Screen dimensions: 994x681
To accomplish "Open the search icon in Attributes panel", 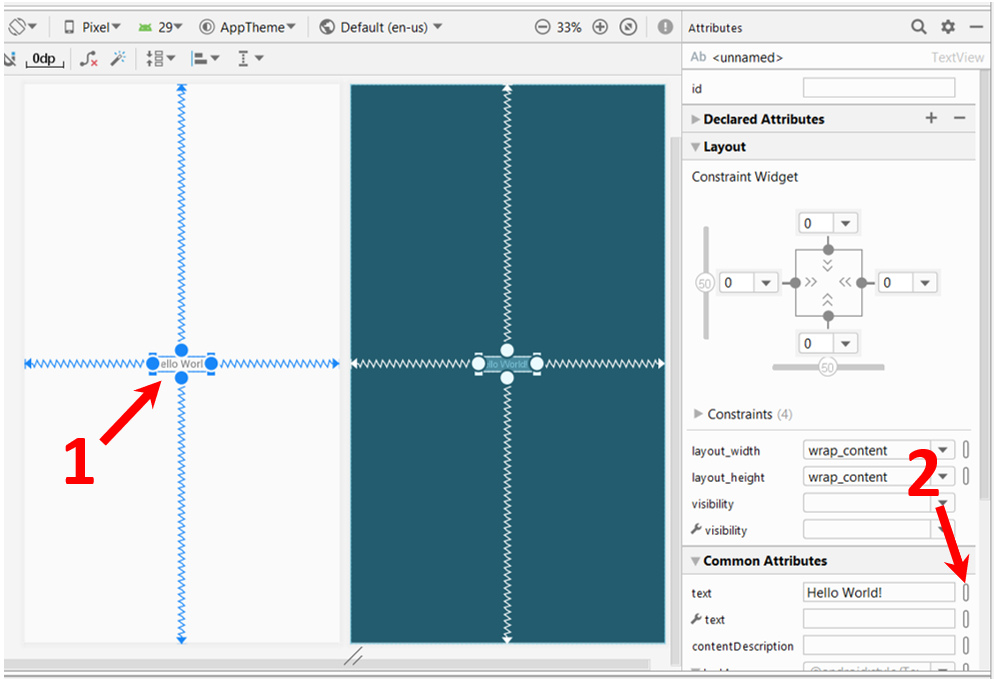I will (x=918, y=27).
